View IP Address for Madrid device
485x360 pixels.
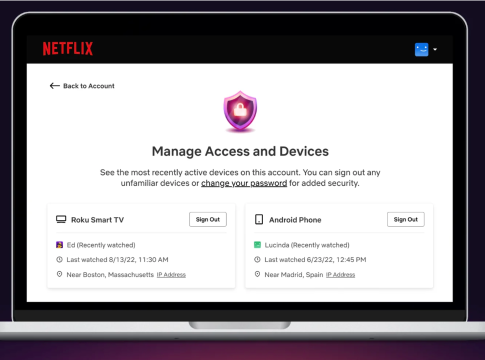click(x=340, y=275)
